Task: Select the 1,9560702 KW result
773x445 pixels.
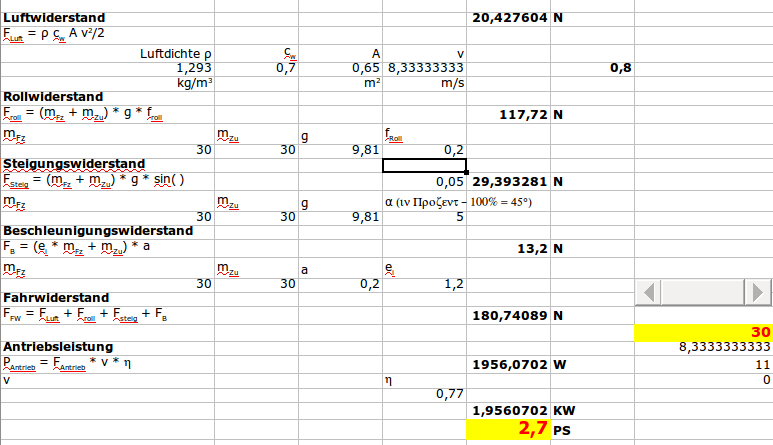Action: coord(508,411)
